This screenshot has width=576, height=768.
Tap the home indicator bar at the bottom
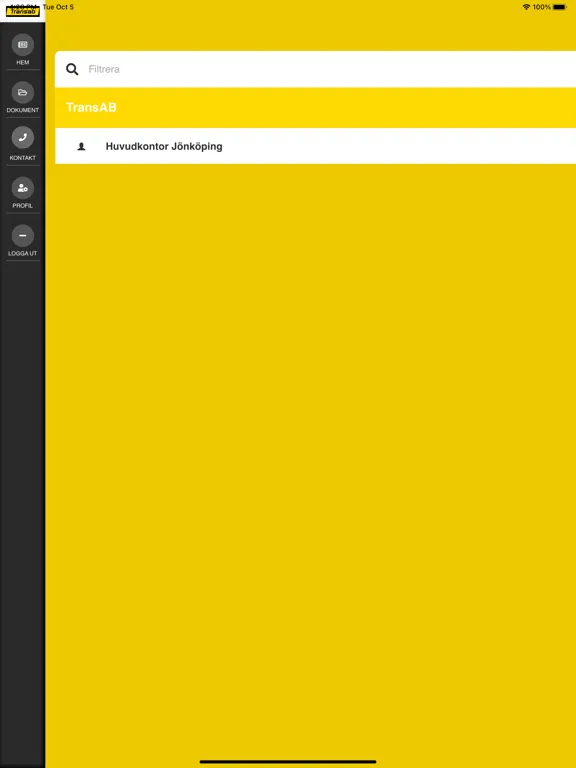pyautogui.click(x=288, y=762)
